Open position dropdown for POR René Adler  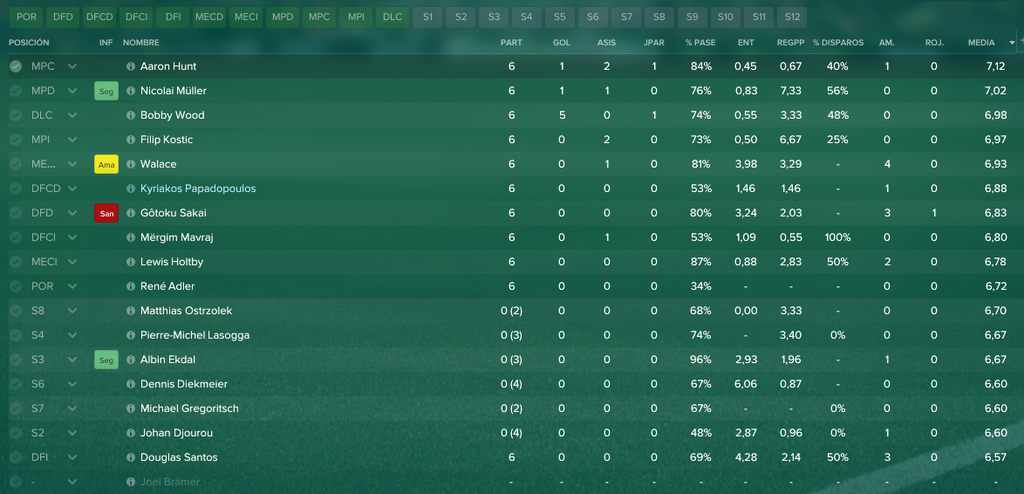point(72,287)
